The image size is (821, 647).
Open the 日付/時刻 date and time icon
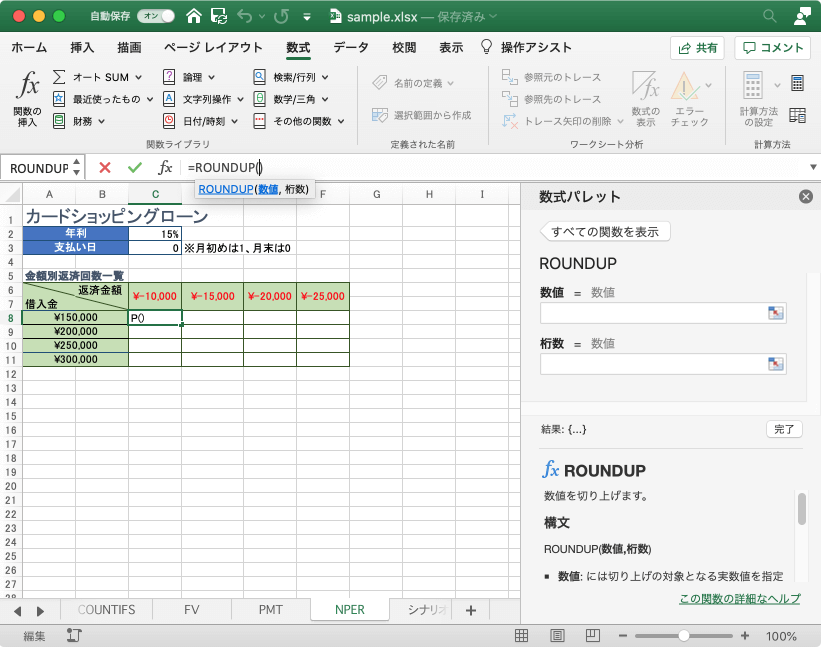point(169,121)
